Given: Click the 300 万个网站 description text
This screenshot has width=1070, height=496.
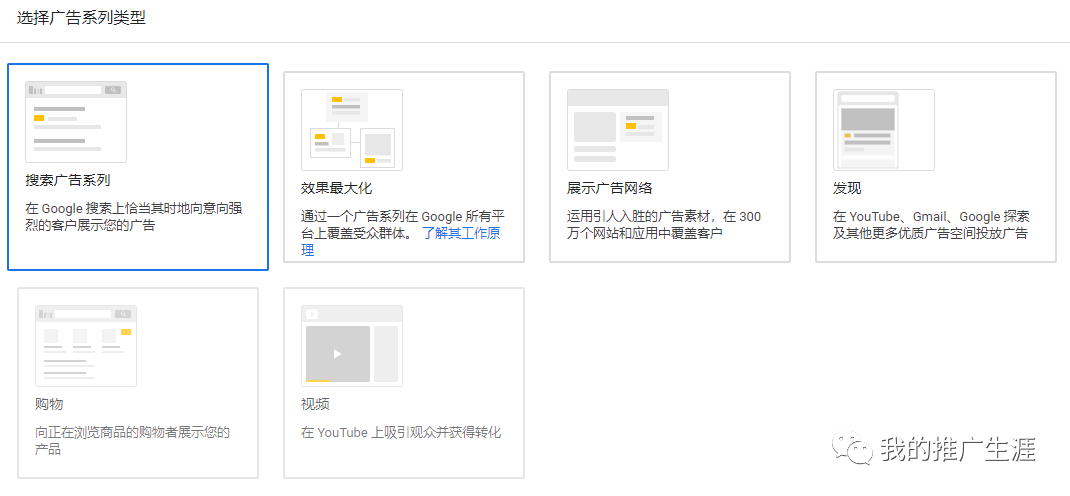Looking at the screenshot, I should pos(664,225).
